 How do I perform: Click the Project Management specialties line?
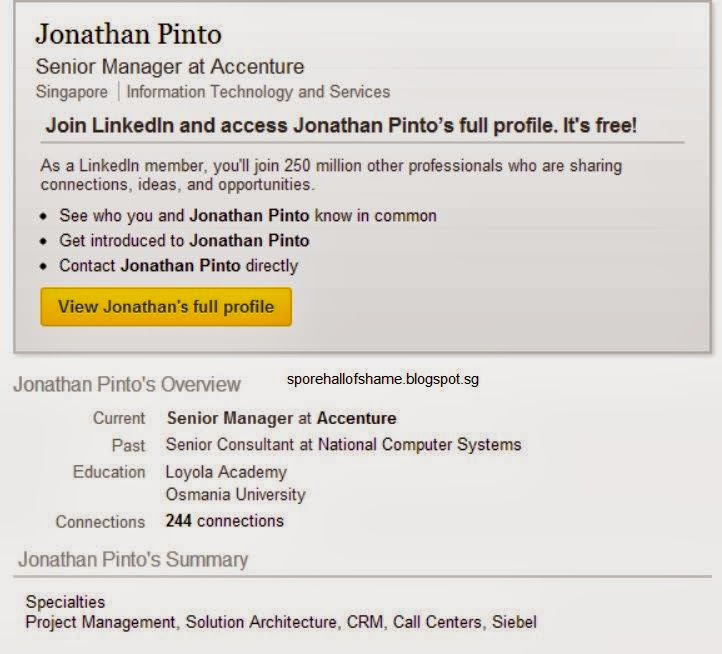coord(280,622)
